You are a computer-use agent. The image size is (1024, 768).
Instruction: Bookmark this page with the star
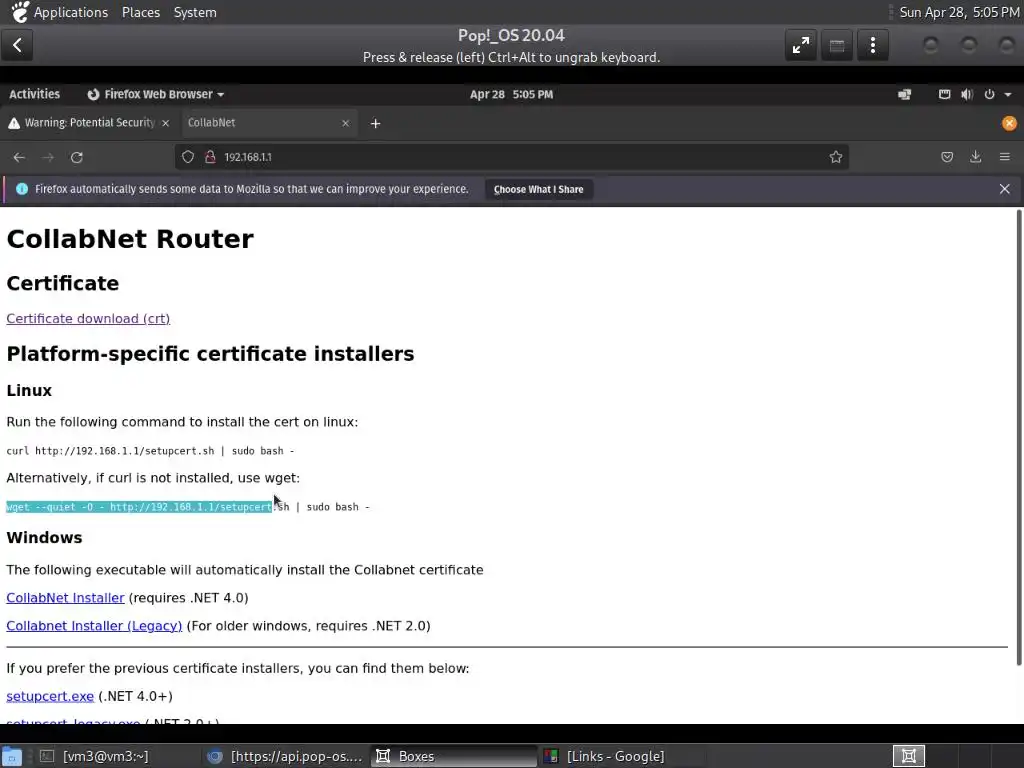835,157
